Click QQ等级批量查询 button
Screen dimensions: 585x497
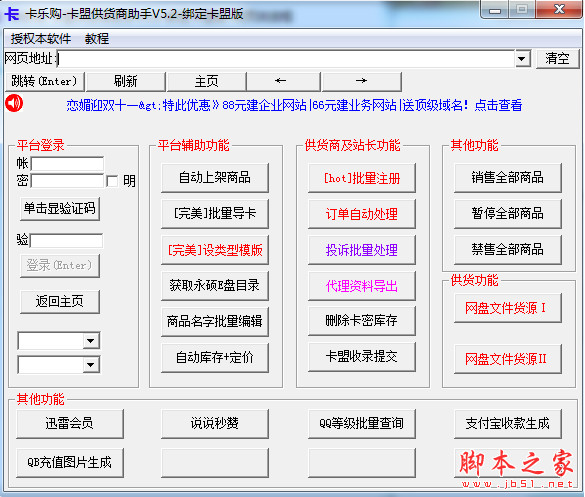[362, 423]
